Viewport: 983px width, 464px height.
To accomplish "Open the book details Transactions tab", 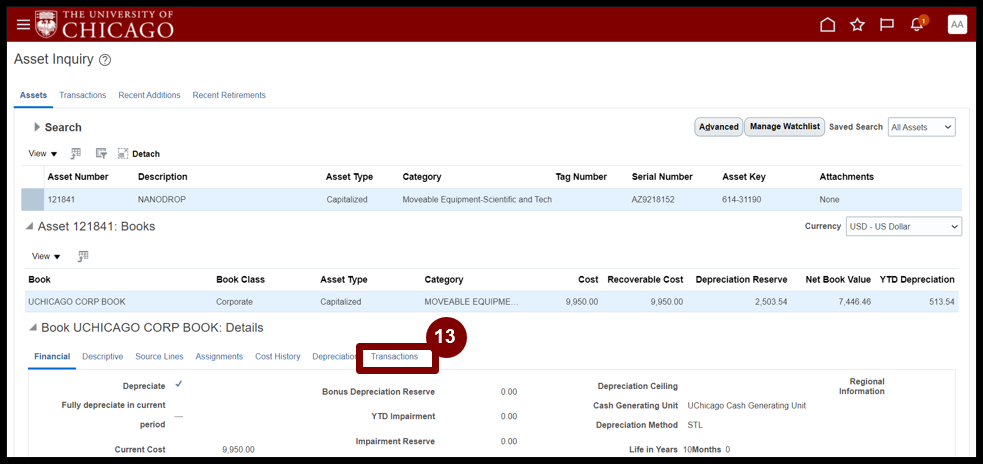I will (x=394, y=356).
